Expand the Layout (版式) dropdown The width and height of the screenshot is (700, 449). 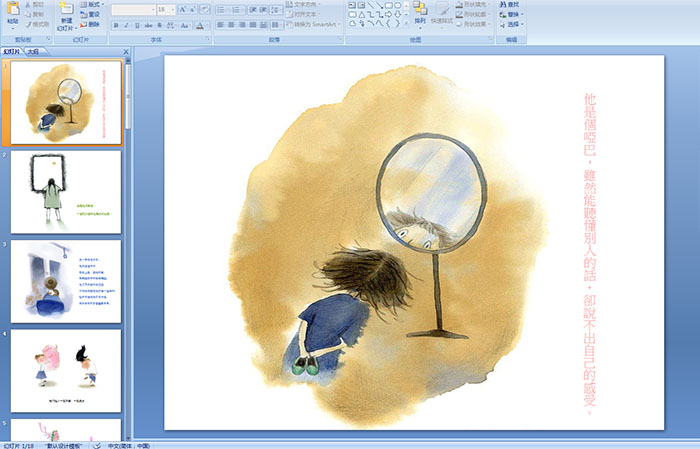[94, 4]
